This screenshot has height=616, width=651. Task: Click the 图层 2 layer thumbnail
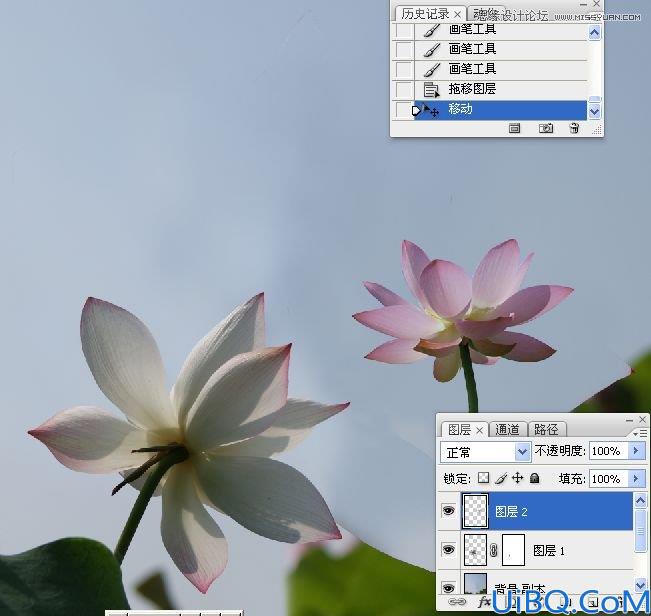pos(475,511)
